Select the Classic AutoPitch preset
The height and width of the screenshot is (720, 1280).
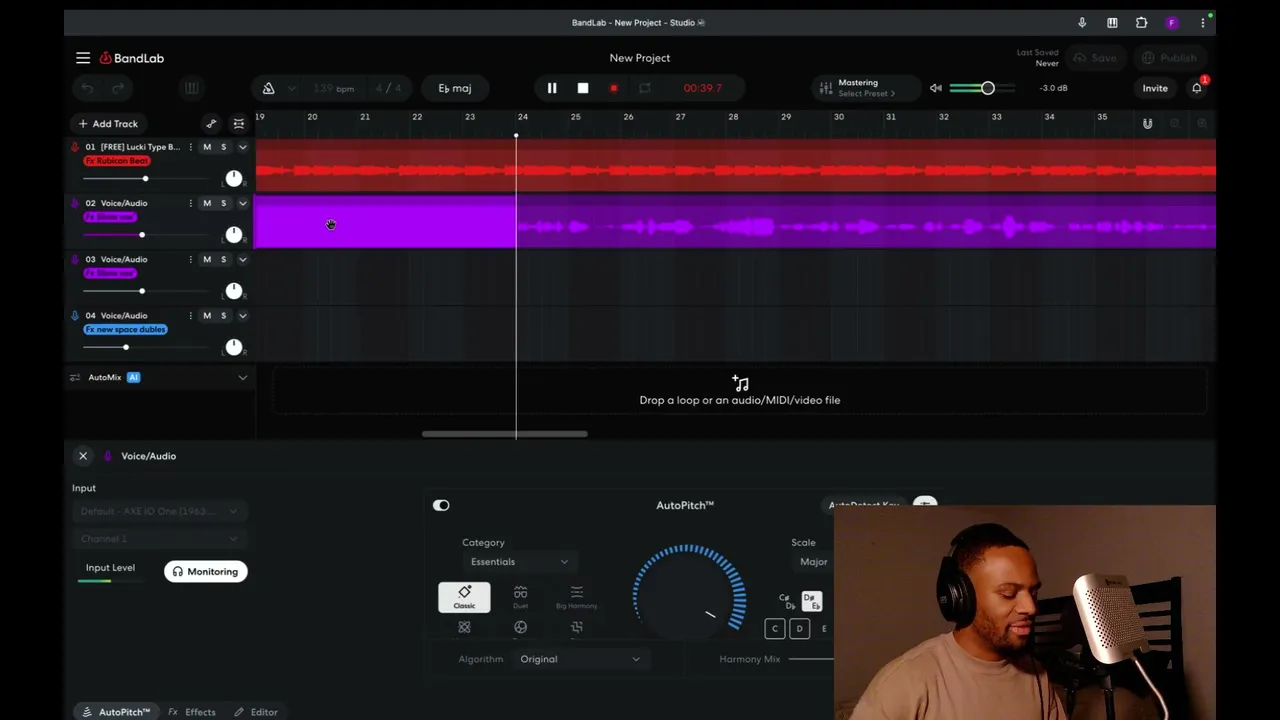click(x=464, y=597)
